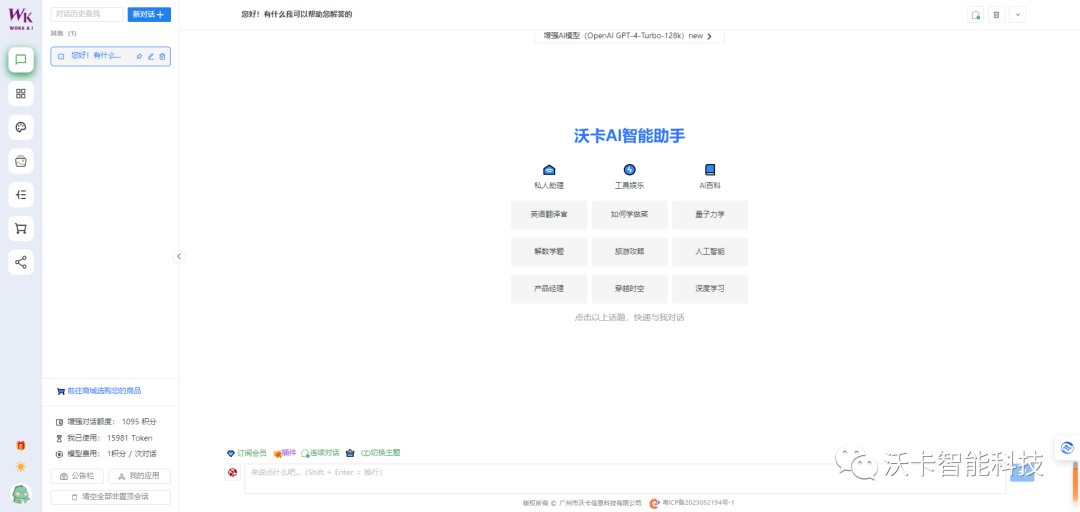Start a 新对话 new chat
The width and height of the screenshot is (1080, 512).
pyautogui.click(x=149, y=14)
